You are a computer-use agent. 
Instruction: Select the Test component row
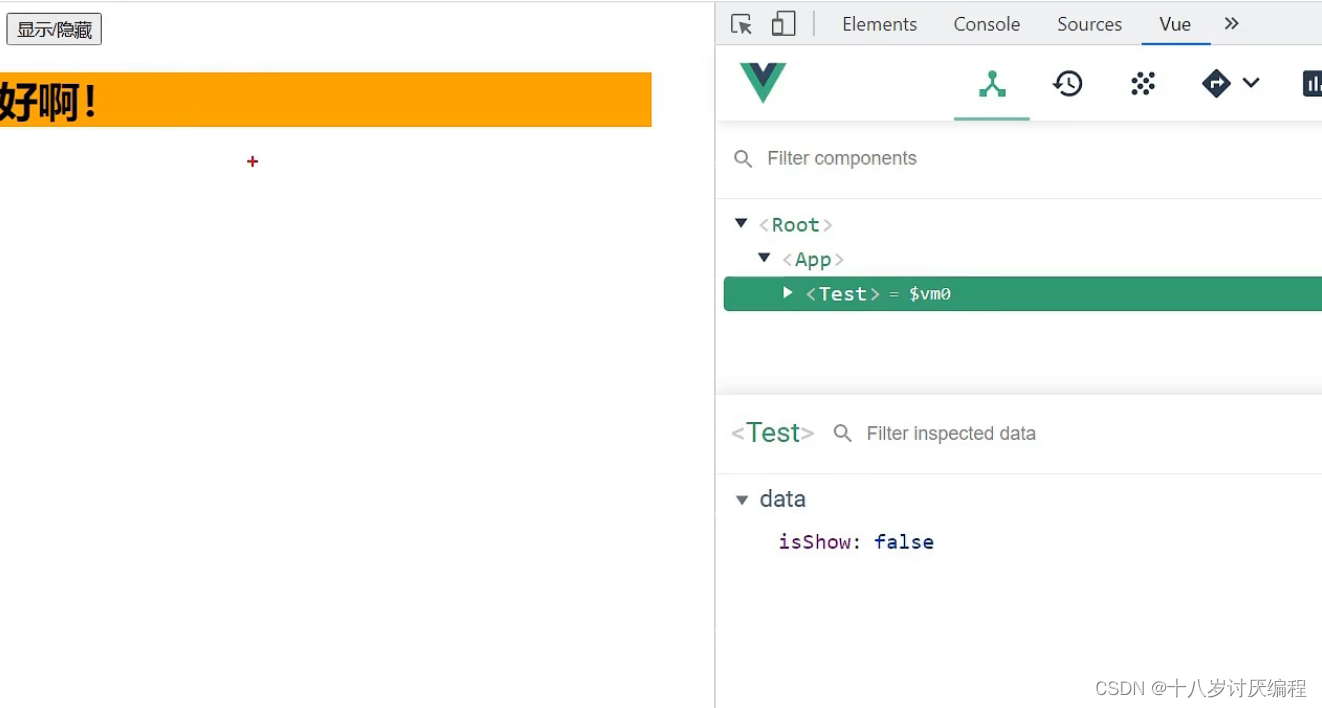coord(1023,294)
